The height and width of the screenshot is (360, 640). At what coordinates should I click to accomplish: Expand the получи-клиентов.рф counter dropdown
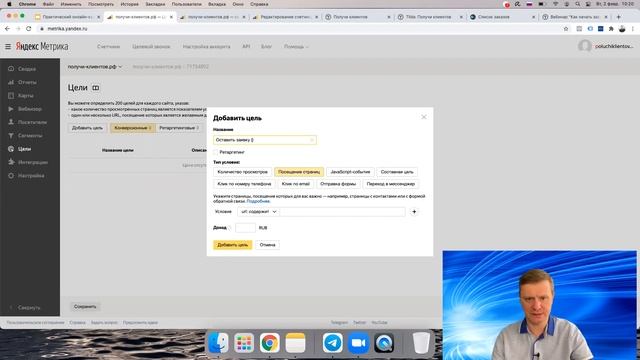coord(95,67)
